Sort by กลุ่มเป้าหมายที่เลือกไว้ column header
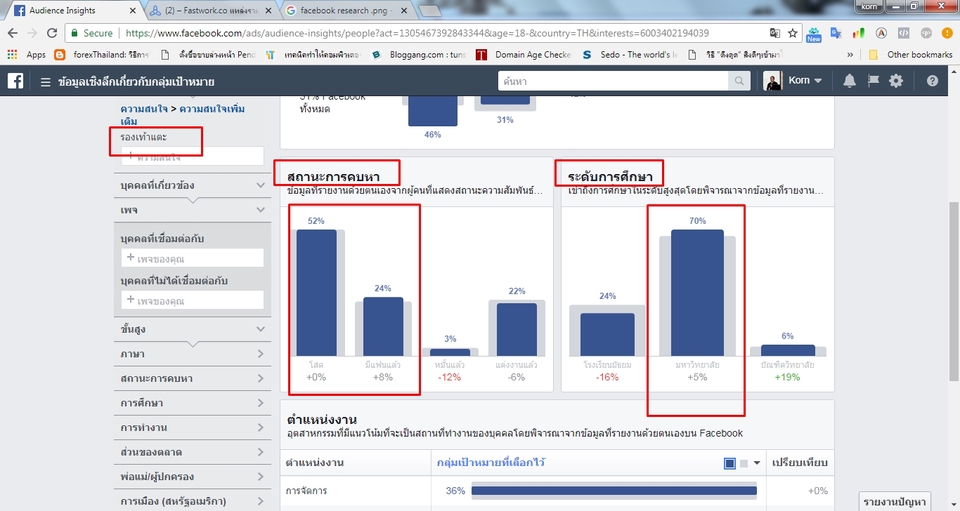960x511 pixels. pos(491,463)
